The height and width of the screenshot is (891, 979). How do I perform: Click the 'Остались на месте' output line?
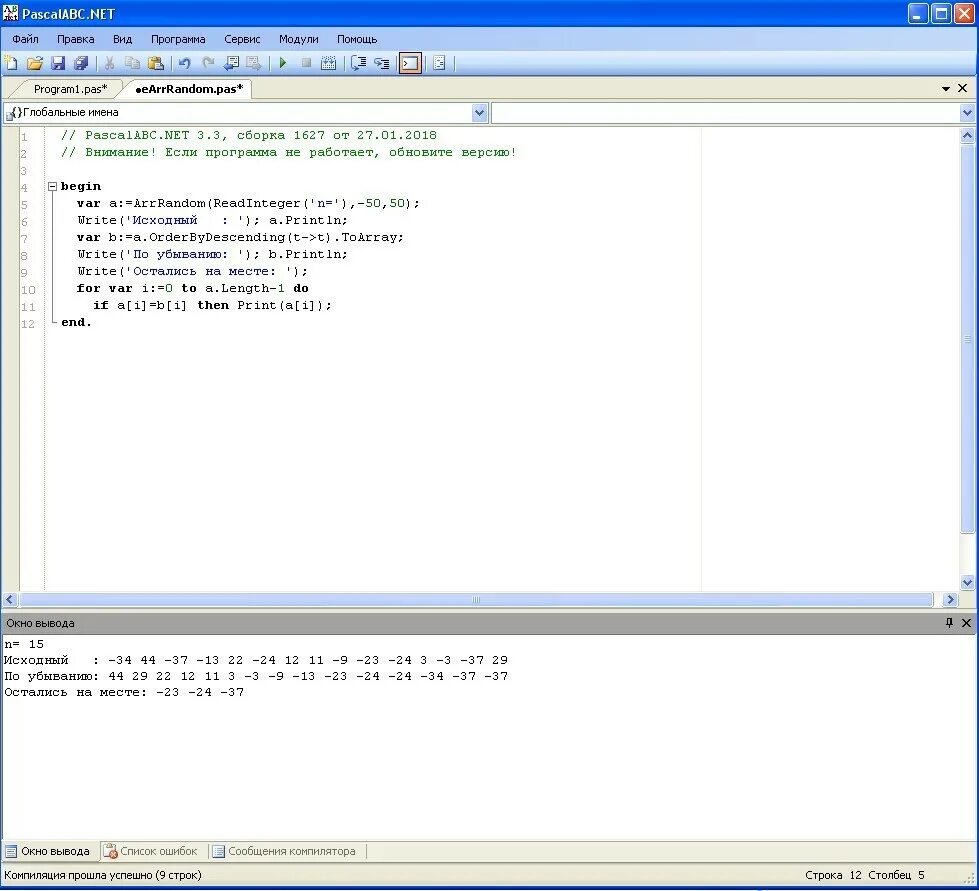124,692
